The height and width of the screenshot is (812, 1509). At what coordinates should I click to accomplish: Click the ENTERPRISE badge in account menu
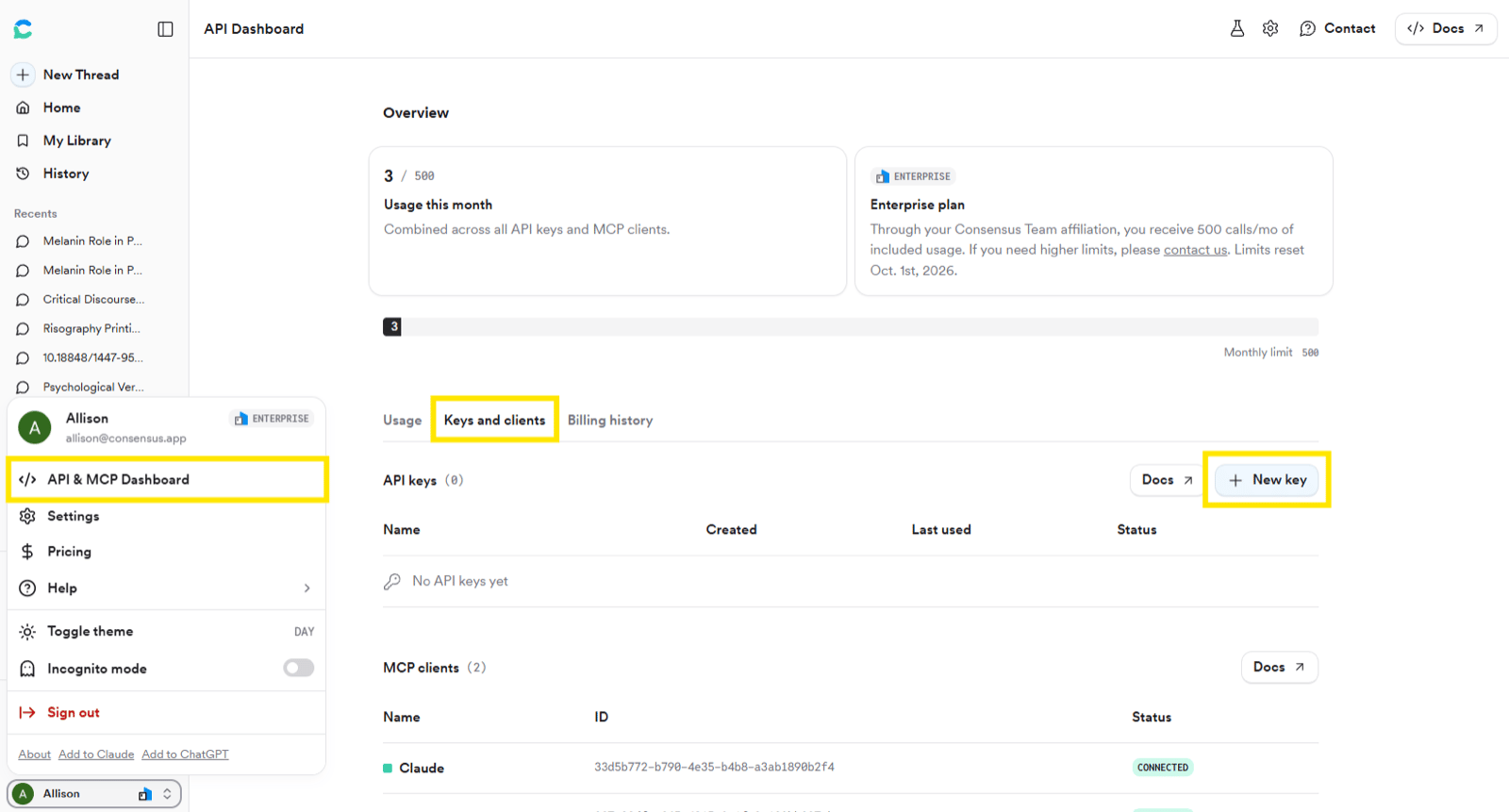(272, 419)
